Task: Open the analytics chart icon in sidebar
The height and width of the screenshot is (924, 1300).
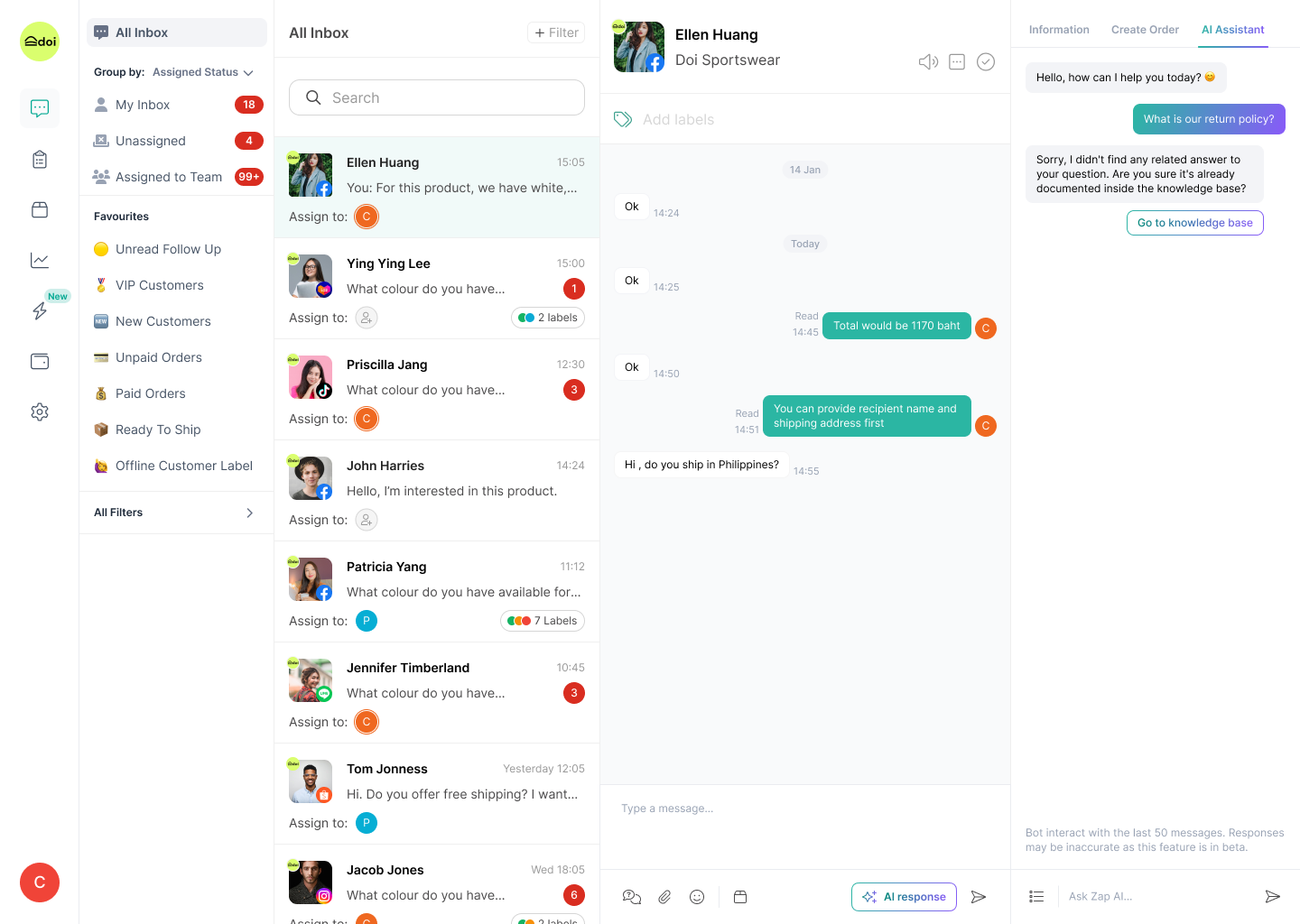Action: coord(40,260)
